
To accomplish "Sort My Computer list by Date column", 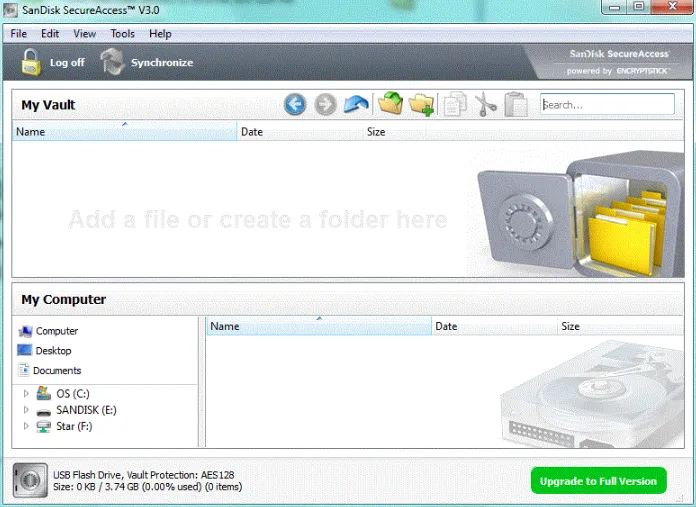I will point(494,326).
